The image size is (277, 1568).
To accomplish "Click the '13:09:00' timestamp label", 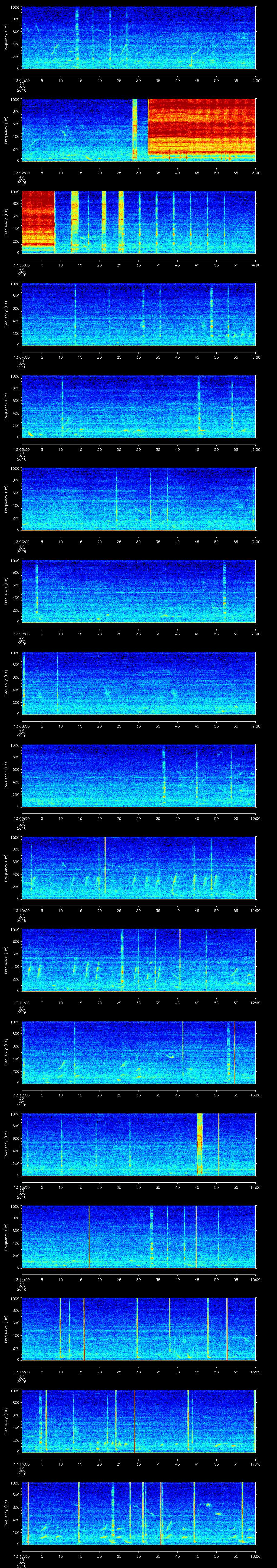I will [x=22, y=818].
